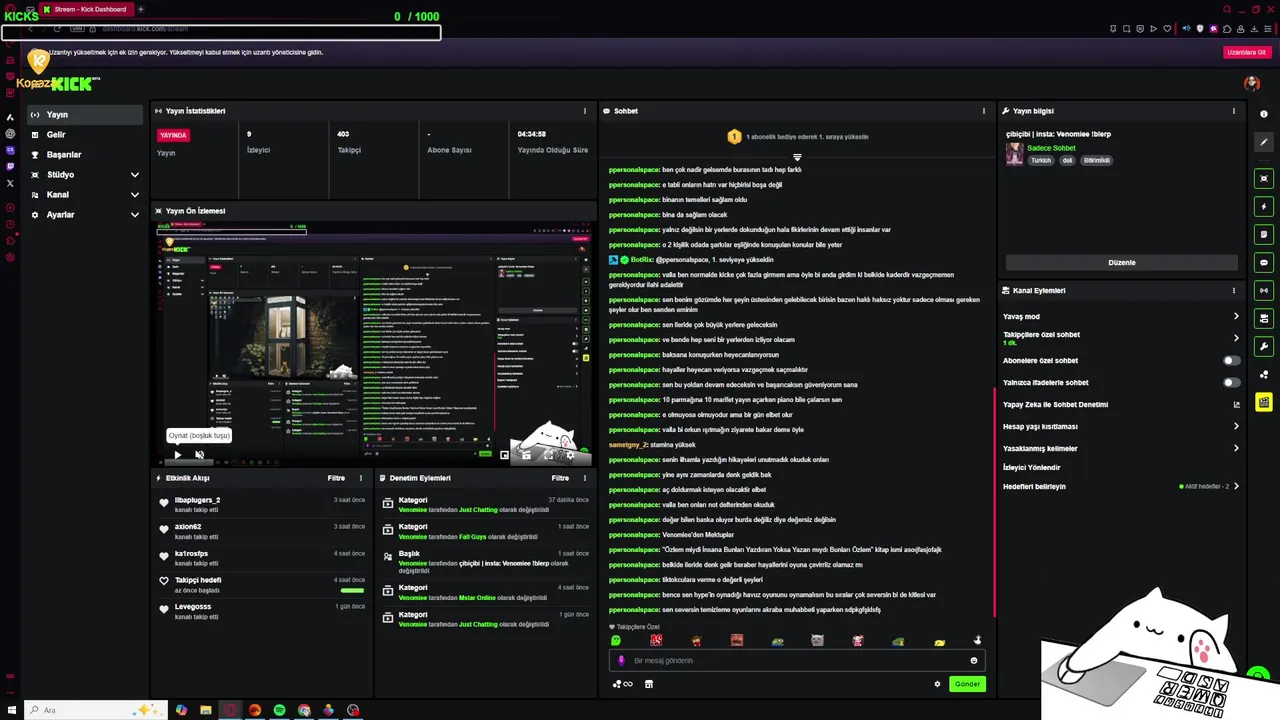The width and height of the screenshot is (1280, 720).
Task: Open user profile avatar at top right
Action: tap(1251, 83)
